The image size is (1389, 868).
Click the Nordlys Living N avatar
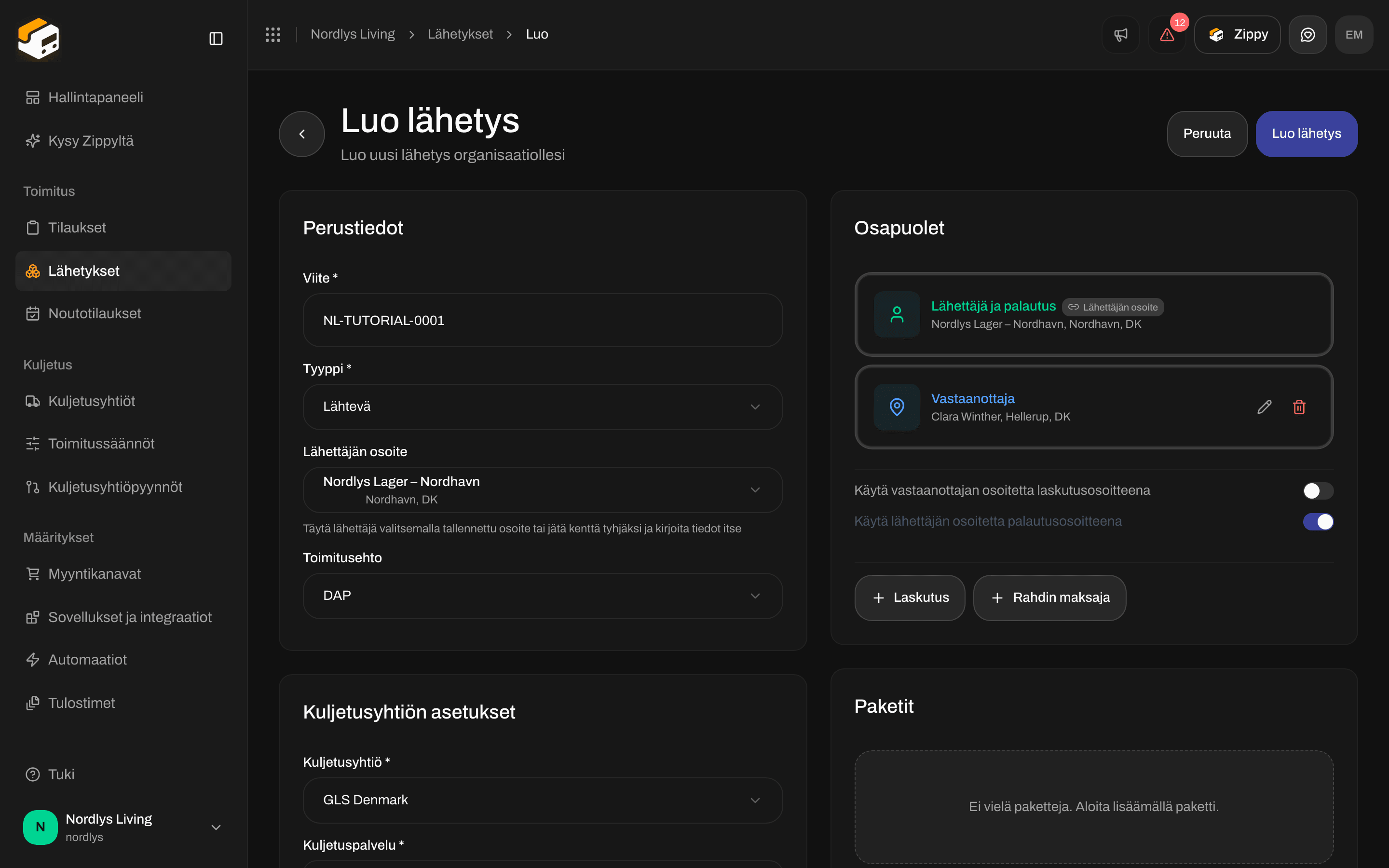pos(40,827)
